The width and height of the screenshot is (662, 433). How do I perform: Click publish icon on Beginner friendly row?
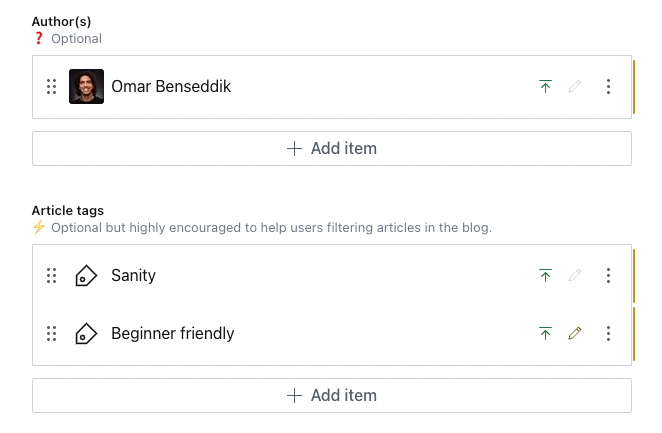tap(545, 333)
